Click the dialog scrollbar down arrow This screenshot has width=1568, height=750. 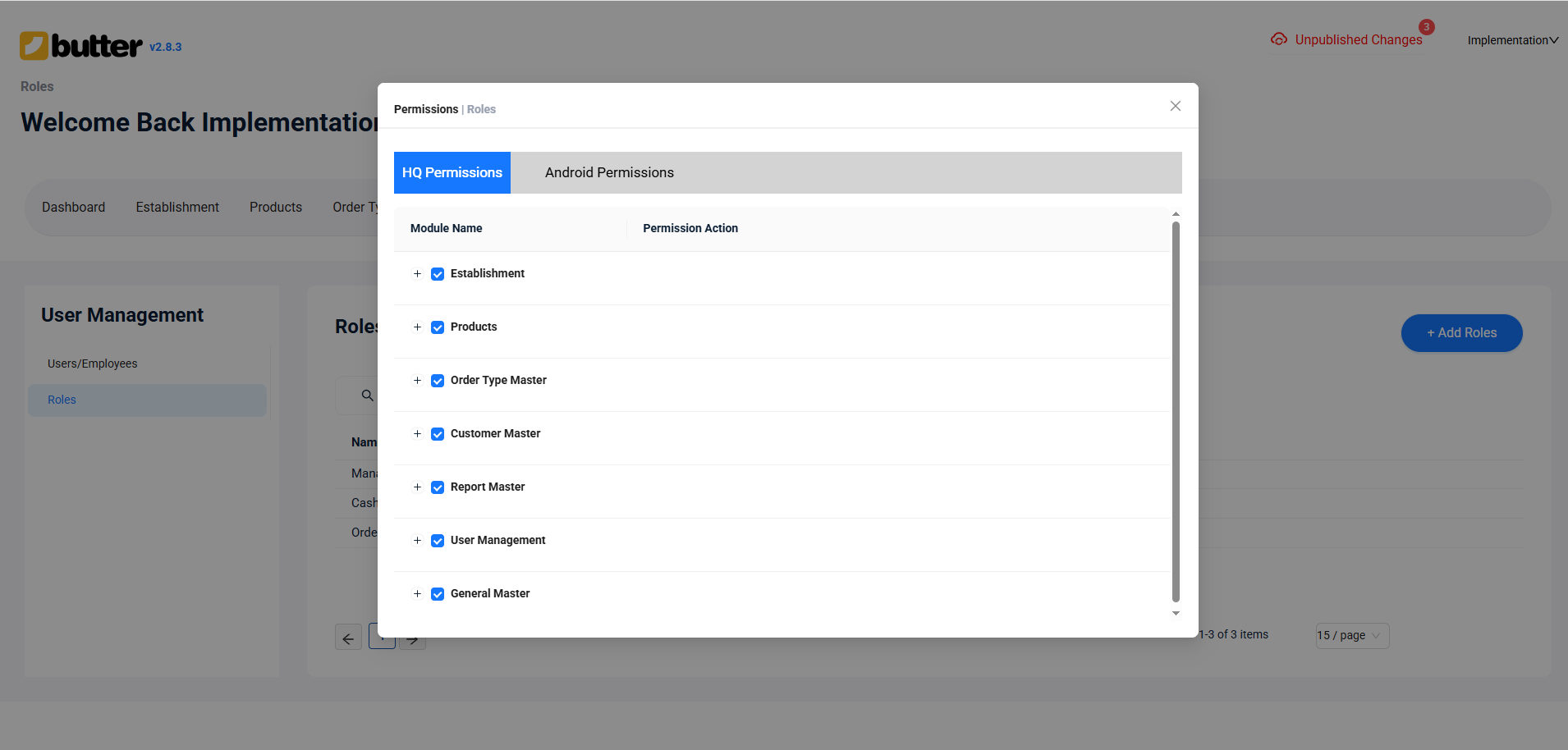click(x=1176, y=614)
